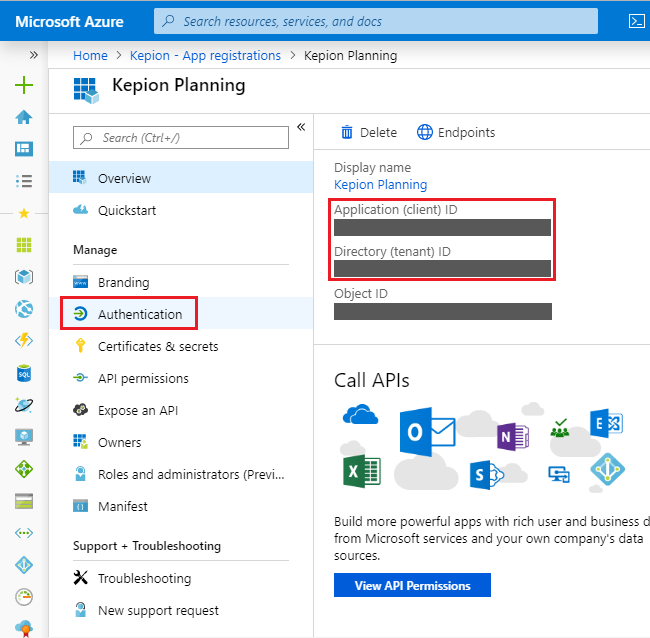
Task: Open Expose an API
Action: click(x=181, y=410)
